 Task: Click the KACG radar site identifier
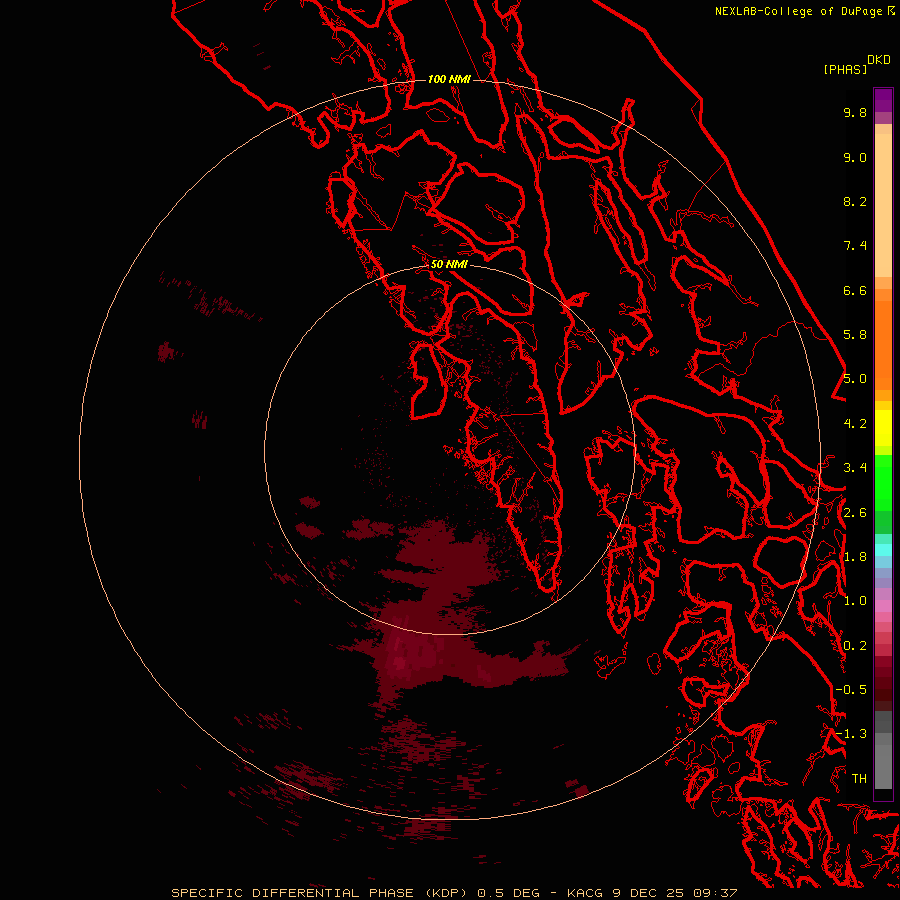point(585,893)
